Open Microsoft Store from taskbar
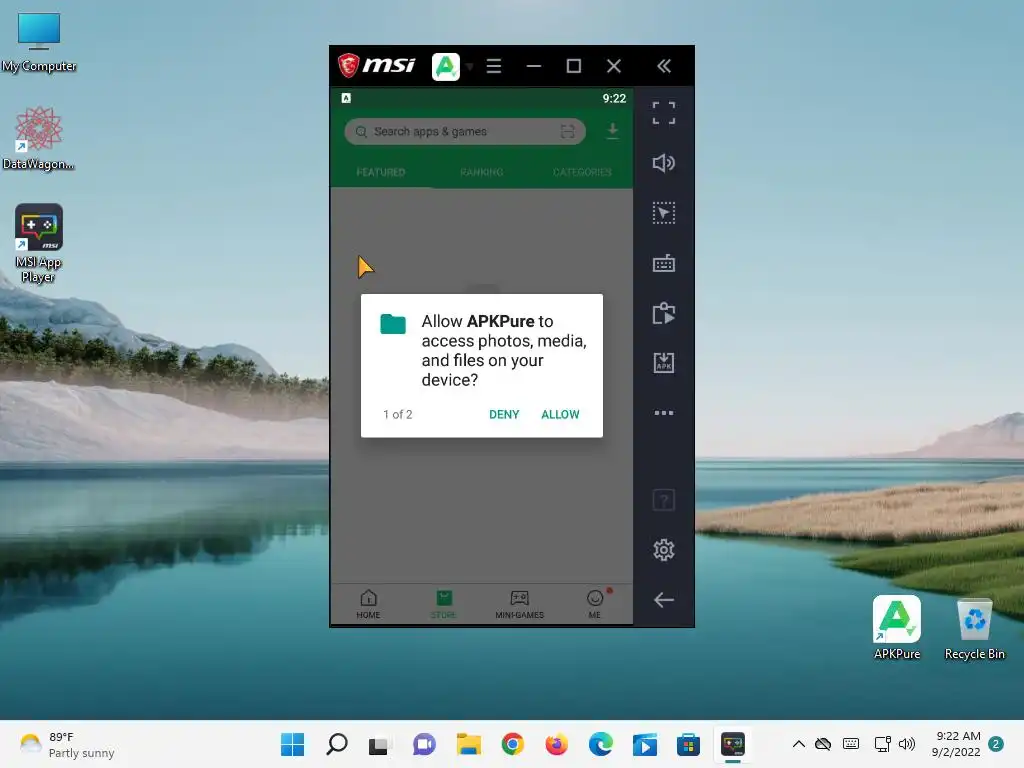Image resolution: width=1024 pixels, height=768 pixels. [x=688, y=744]
